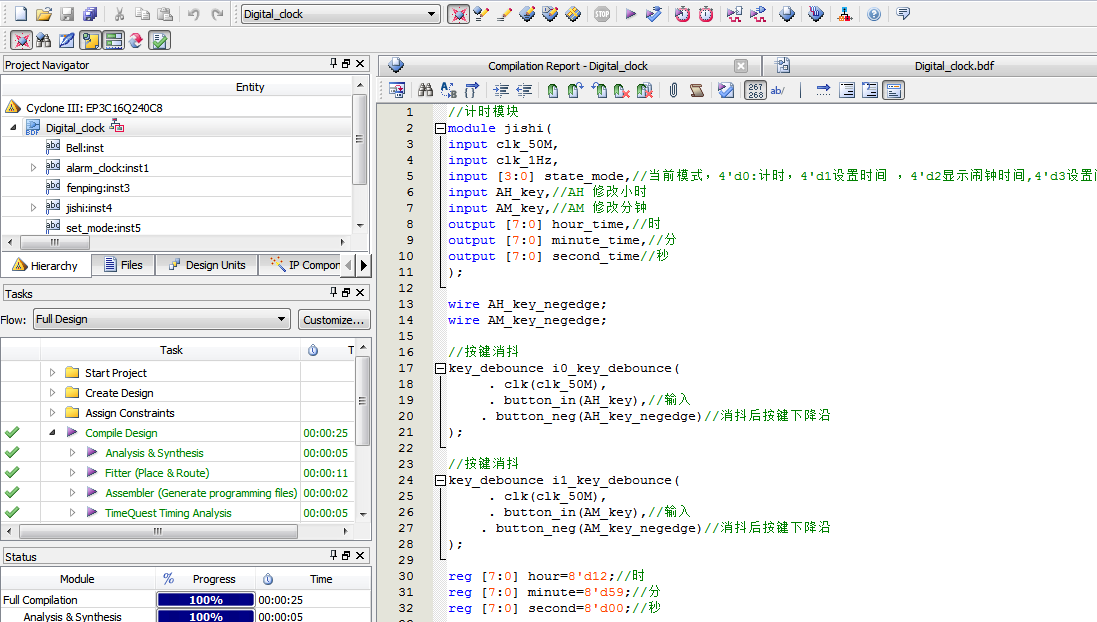The height and width of the screenshot is (622, 1097).
Task: Expand the jishi:inst4 entity
Action: pyautogui.click(x=33, y=208)
